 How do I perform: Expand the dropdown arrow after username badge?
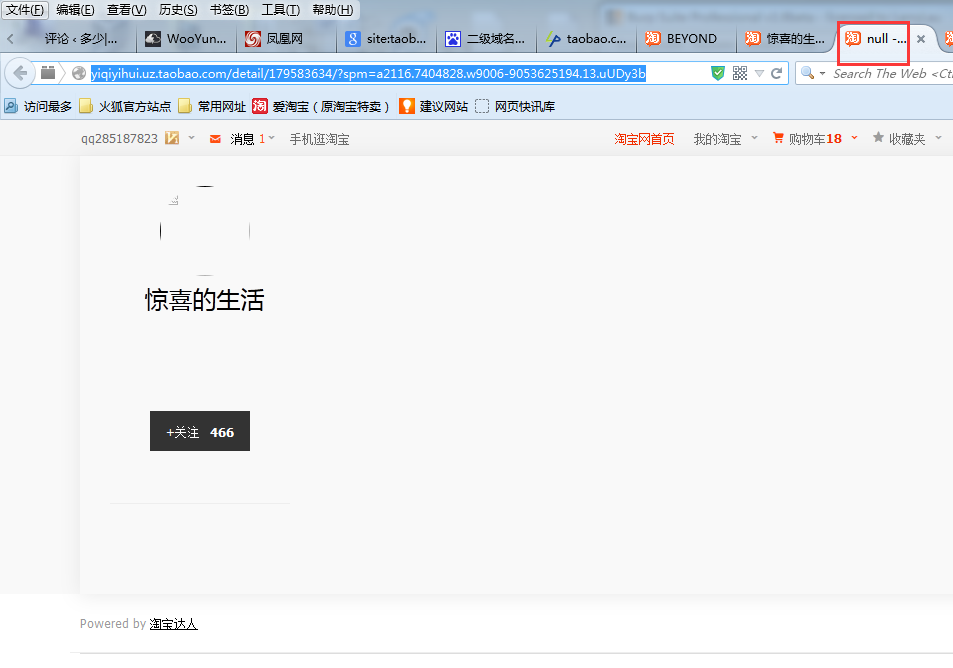tap(191, 138)
